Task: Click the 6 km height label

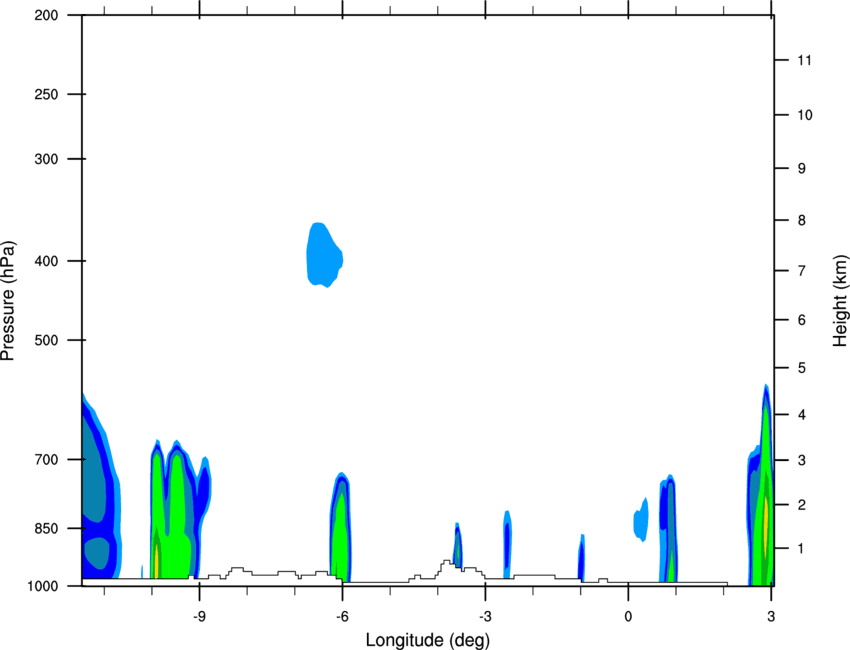Action: (801, 320)
